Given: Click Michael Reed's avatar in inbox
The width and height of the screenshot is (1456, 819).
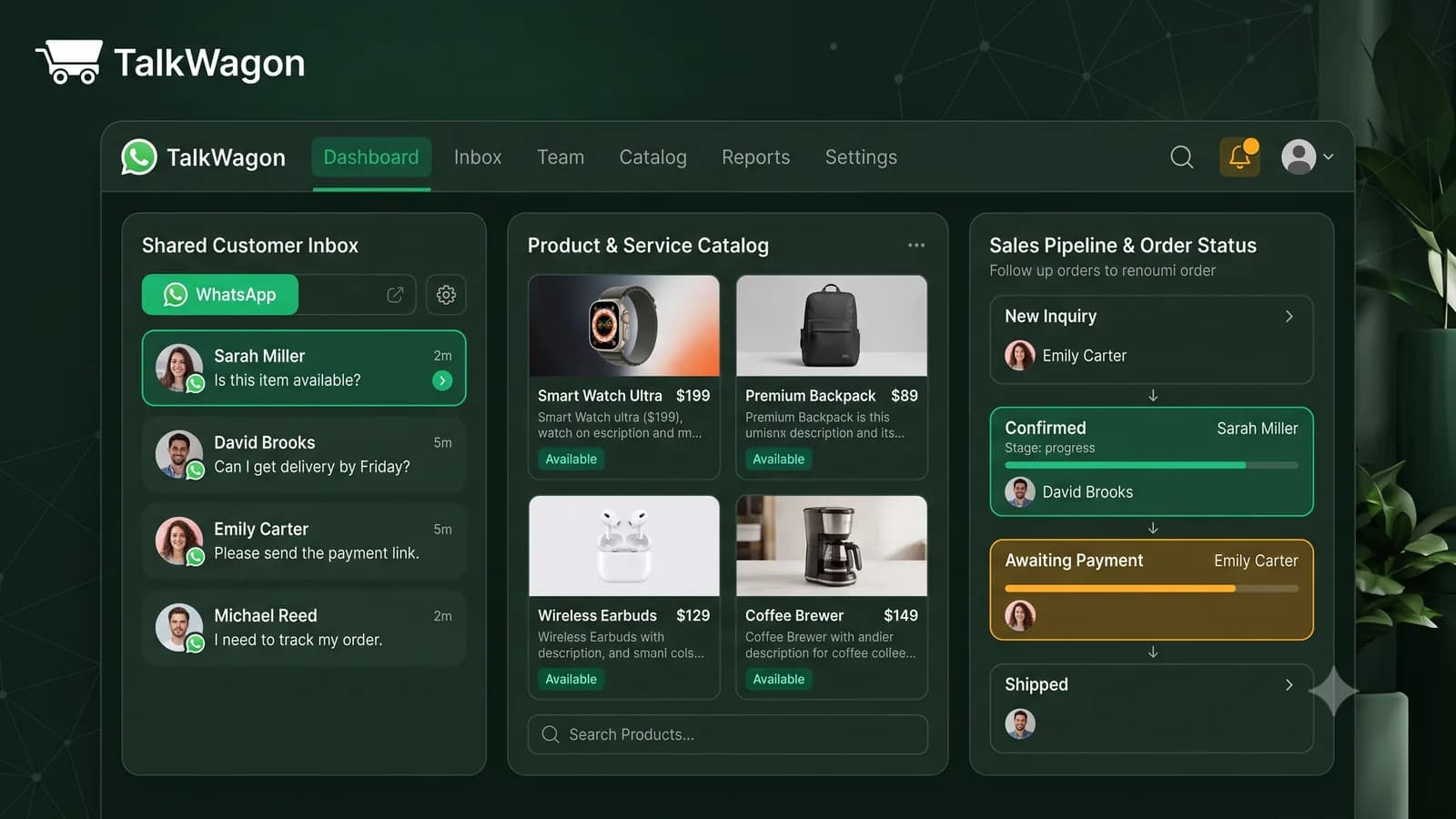Looking at the screenshot, I should coord(179,628).
